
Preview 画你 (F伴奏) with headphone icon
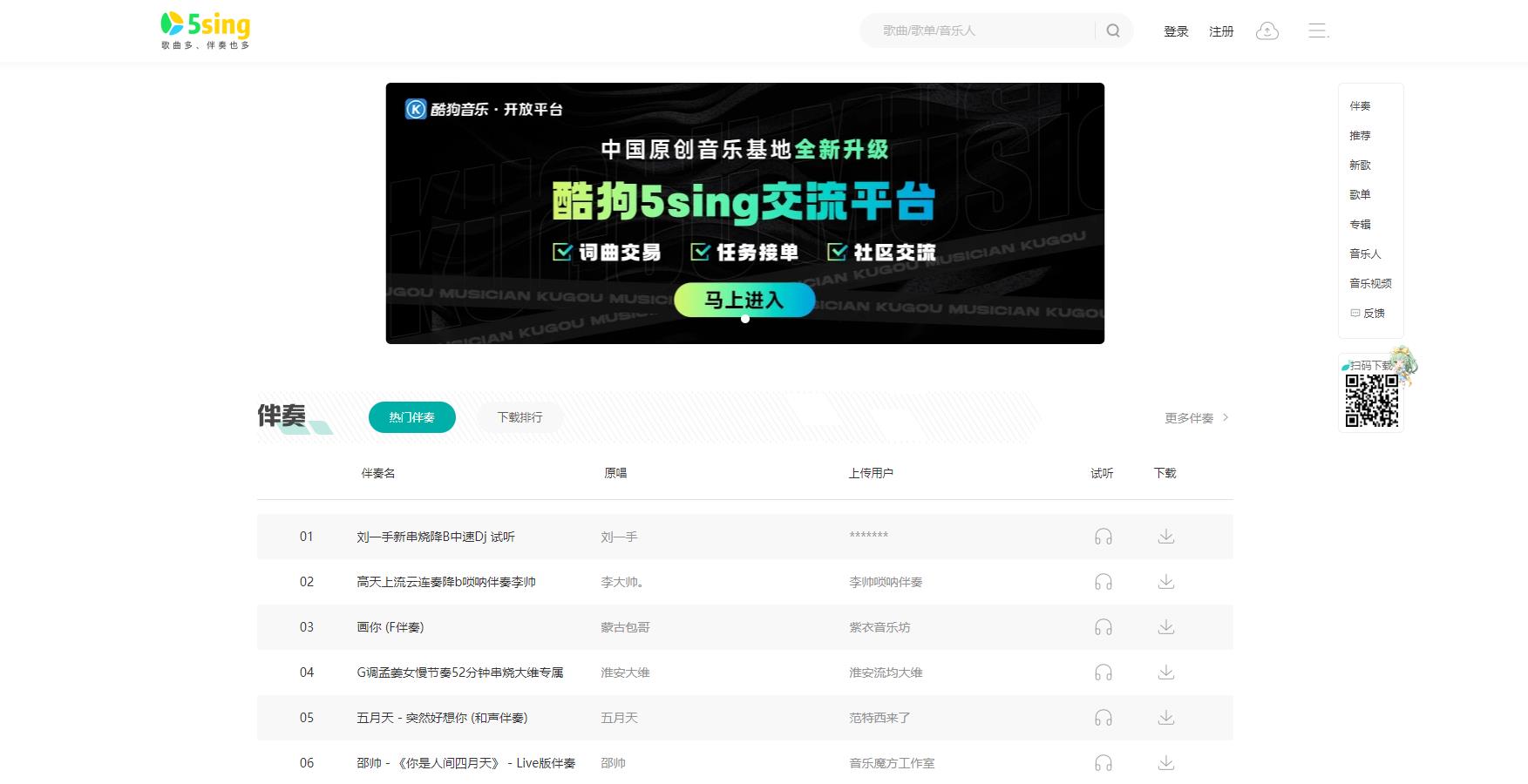[x=1104, y=627]
